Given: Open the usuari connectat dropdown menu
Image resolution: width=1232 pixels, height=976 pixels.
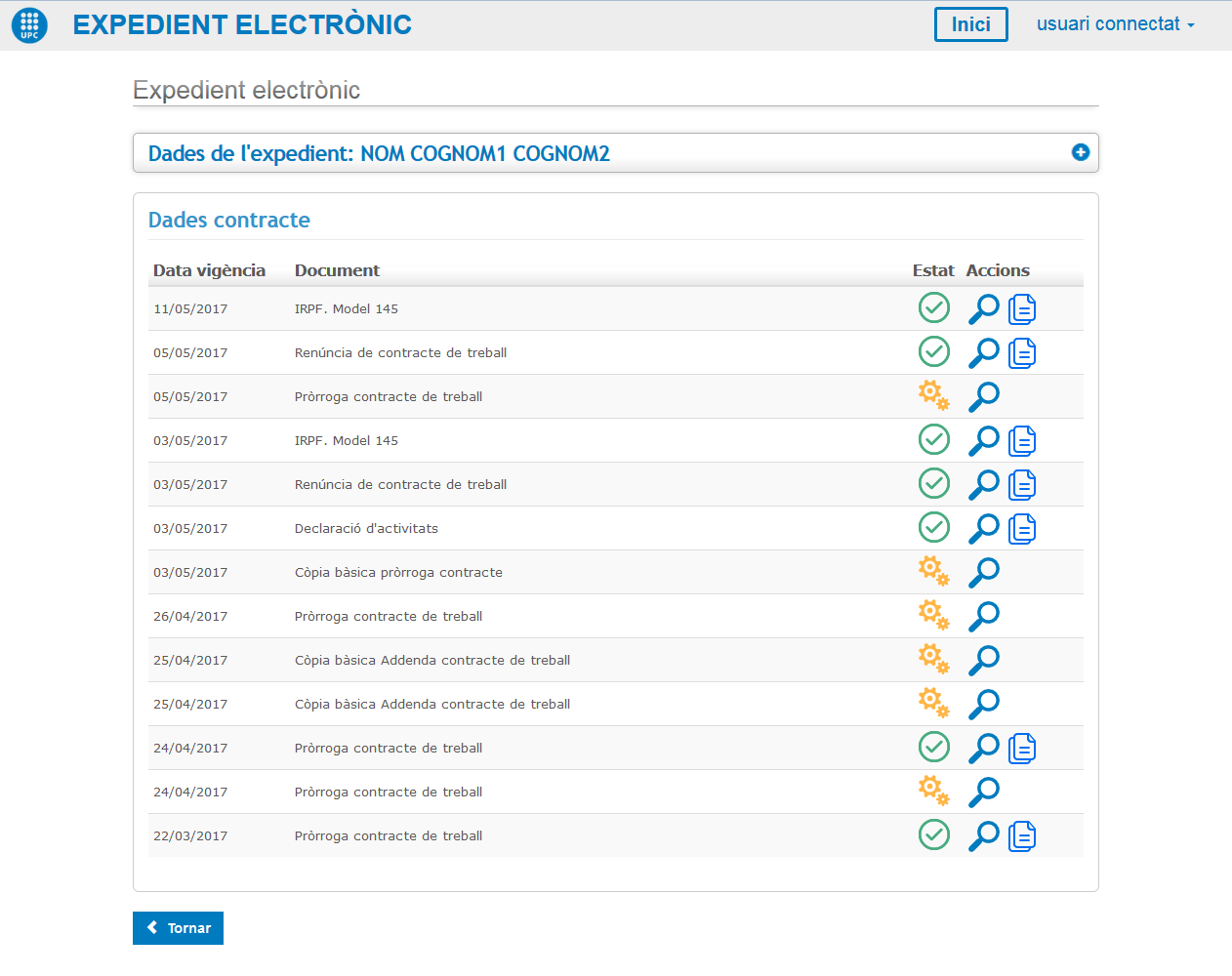Looking at the screenshot, I should [x=1115, y=24].
